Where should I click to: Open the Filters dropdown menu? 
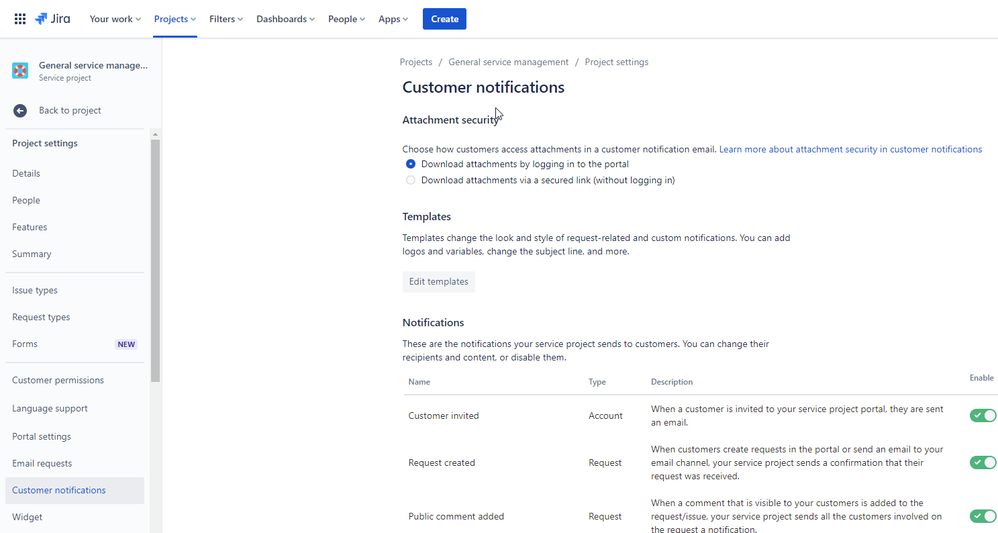point(226,19)
